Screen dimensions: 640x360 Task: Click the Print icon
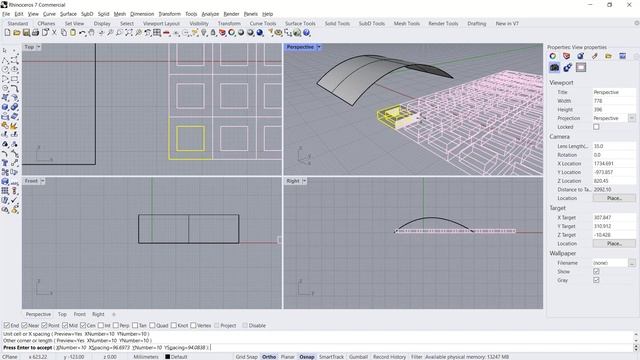[36, 33]
